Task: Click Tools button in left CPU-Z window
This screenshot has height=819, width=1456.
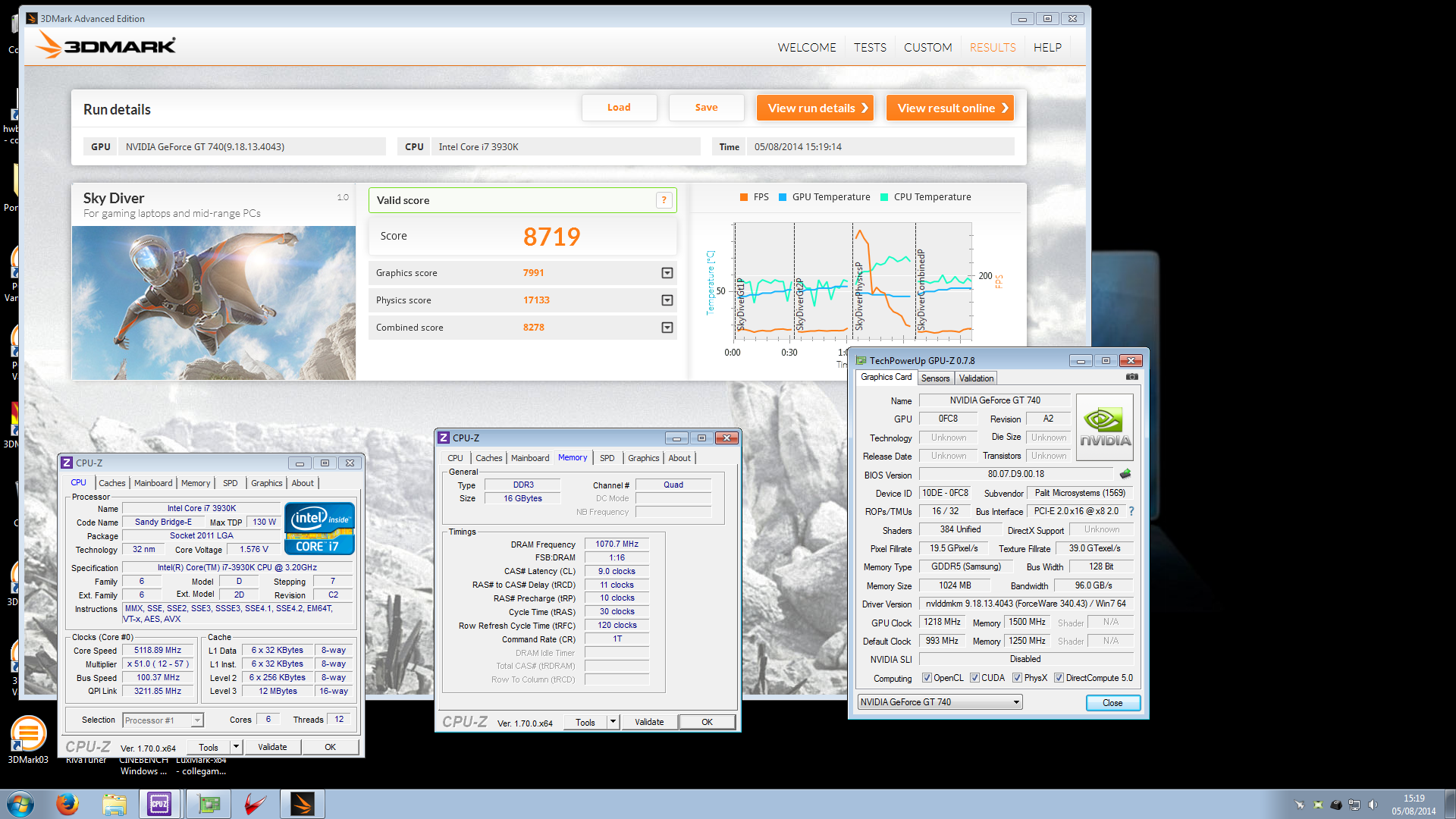Action: [209, 747]
